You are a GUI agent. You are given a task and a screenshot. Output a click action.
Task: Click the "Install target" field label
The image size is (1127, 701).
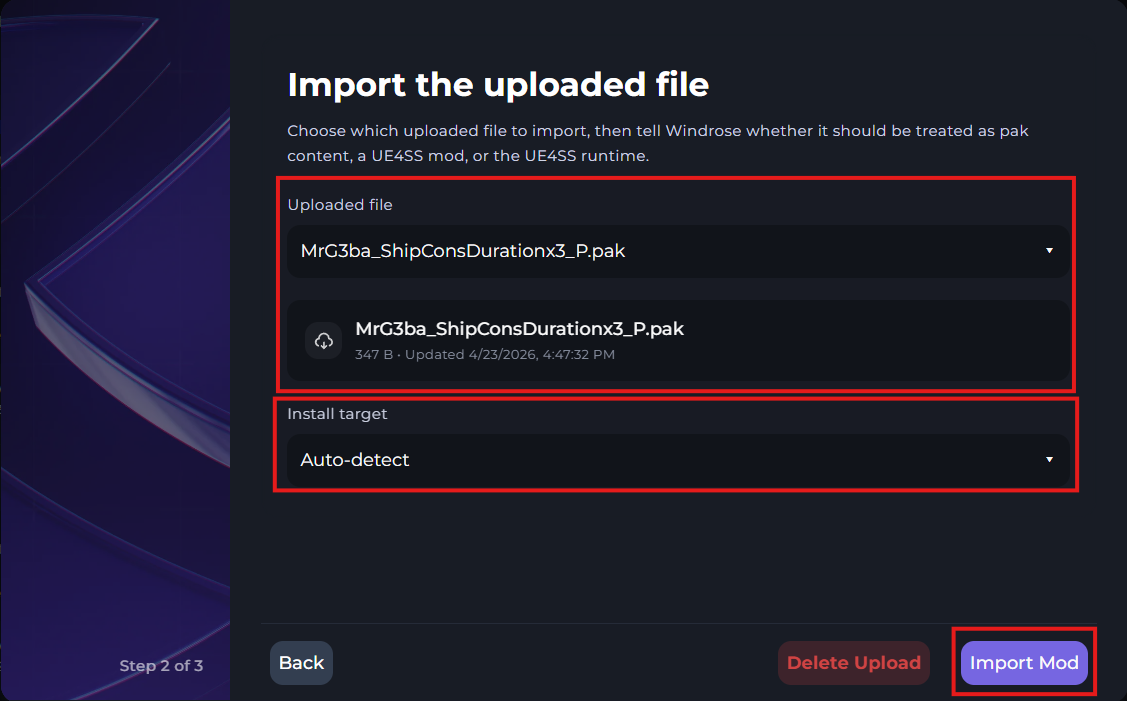[x=337, y=413]
